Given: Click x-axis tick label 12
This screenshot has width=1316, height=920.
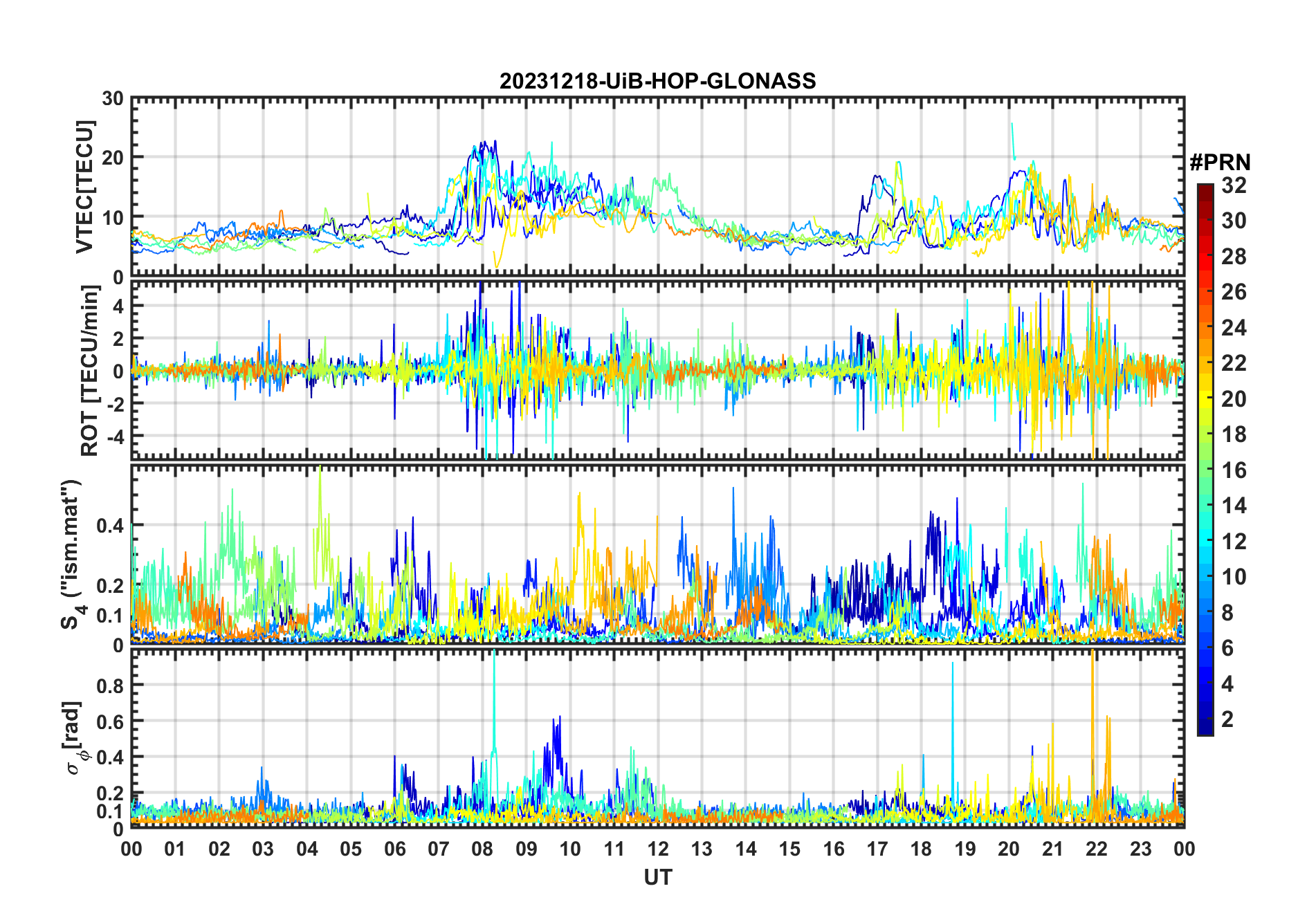Looking at the screenshot, I should tap(657, 849).
